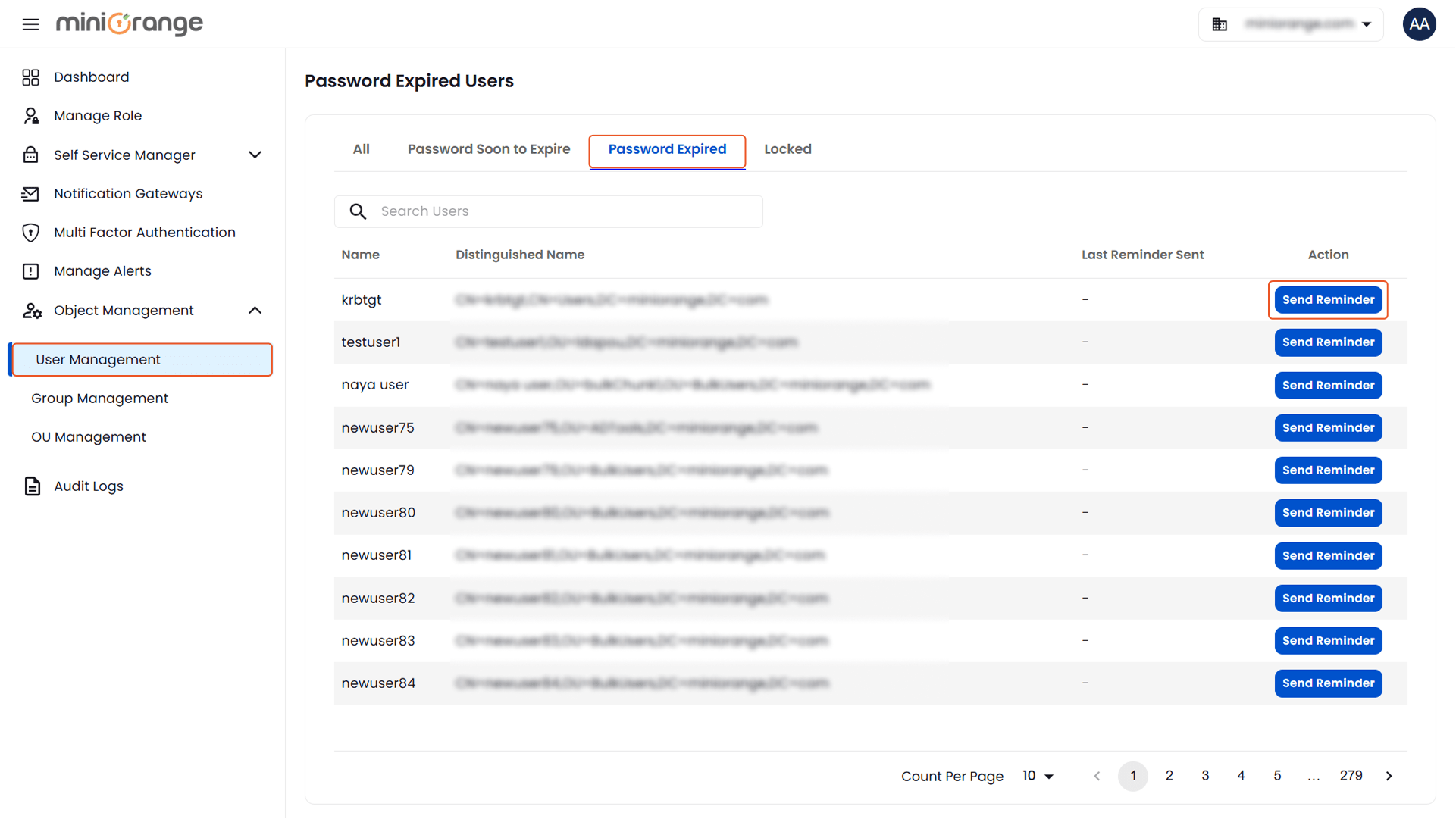Image resolution: width=1456 pixels, height=819 pixels.
Task: Expand the Self Service Manager menu
Action: coord(255,154)
